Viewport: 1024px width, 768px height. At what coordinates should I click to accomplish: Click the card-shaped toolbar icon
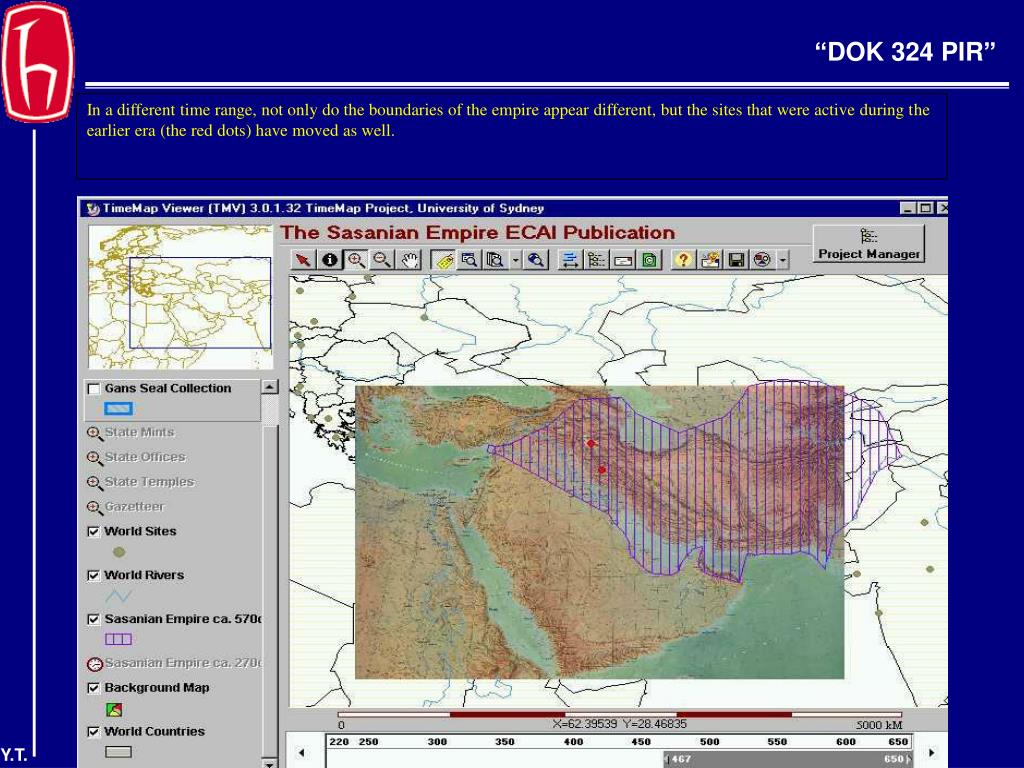click(x=623, y=260)
